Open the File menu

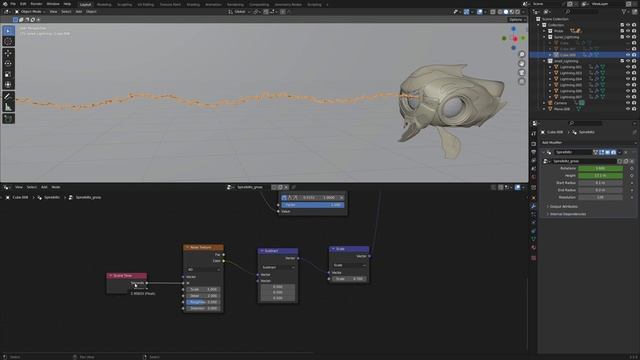(13, 4)
